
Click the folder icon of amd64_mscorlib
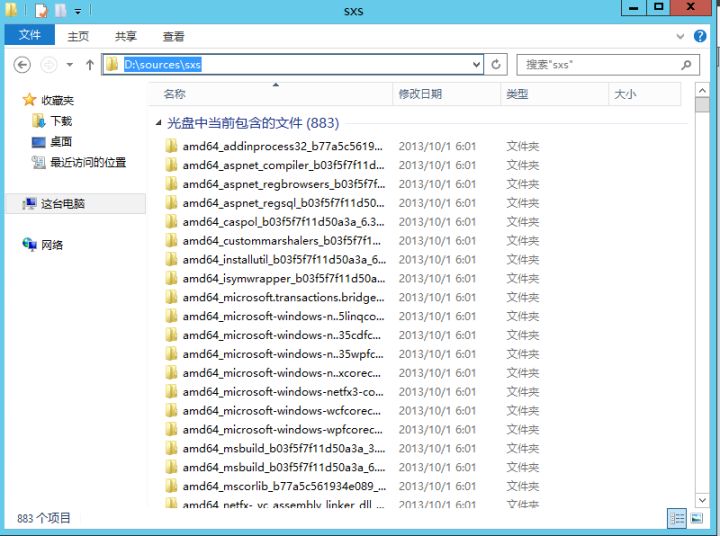tap(171, 485)
